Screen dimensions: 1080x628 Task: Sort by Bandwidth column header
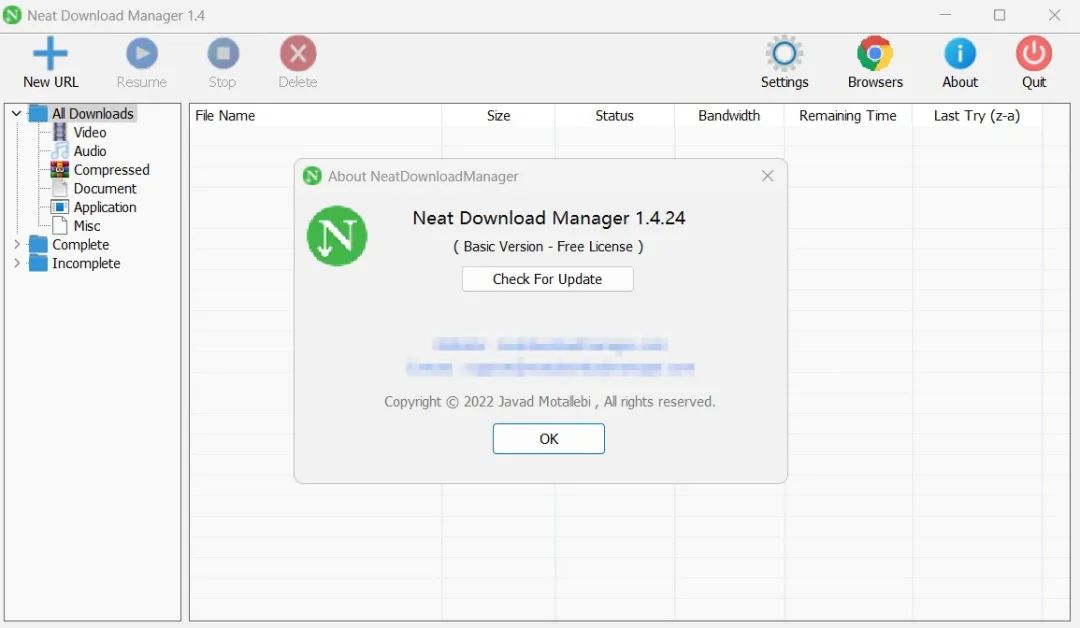click(x=729, y=116)
